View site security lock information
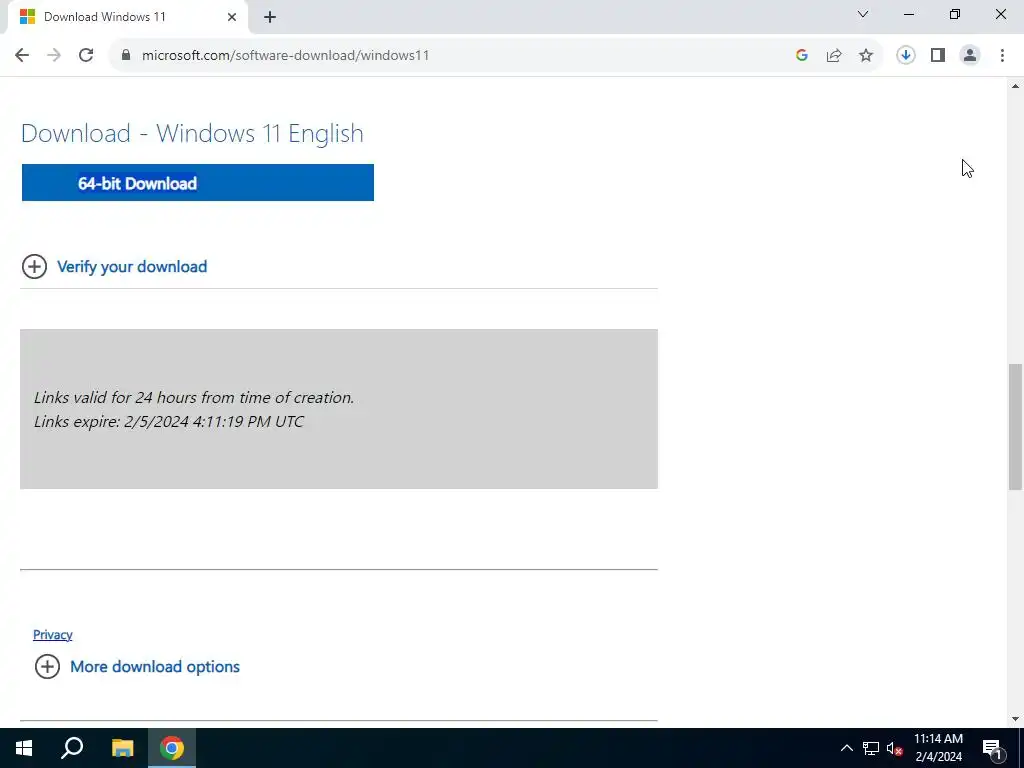Viewport: 1024px width, 768px height. click(126, 56)
